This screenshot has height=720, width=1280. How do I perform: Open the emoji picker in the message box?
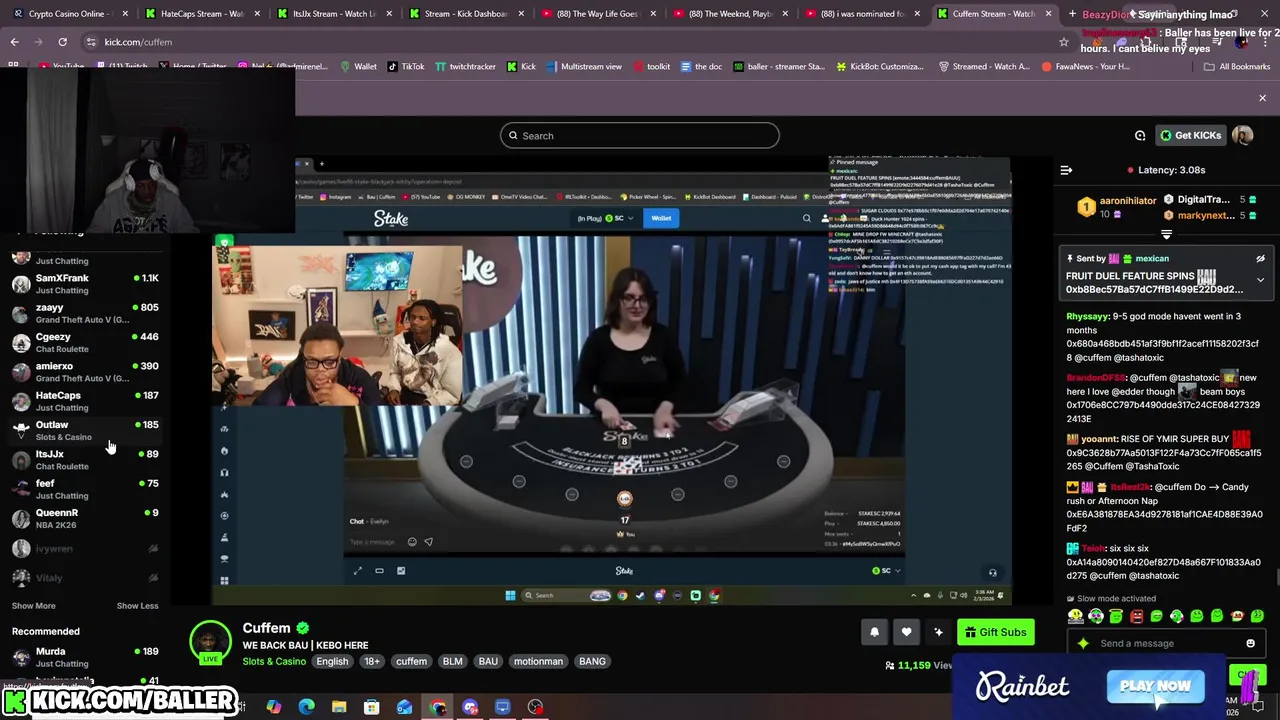1250,643
